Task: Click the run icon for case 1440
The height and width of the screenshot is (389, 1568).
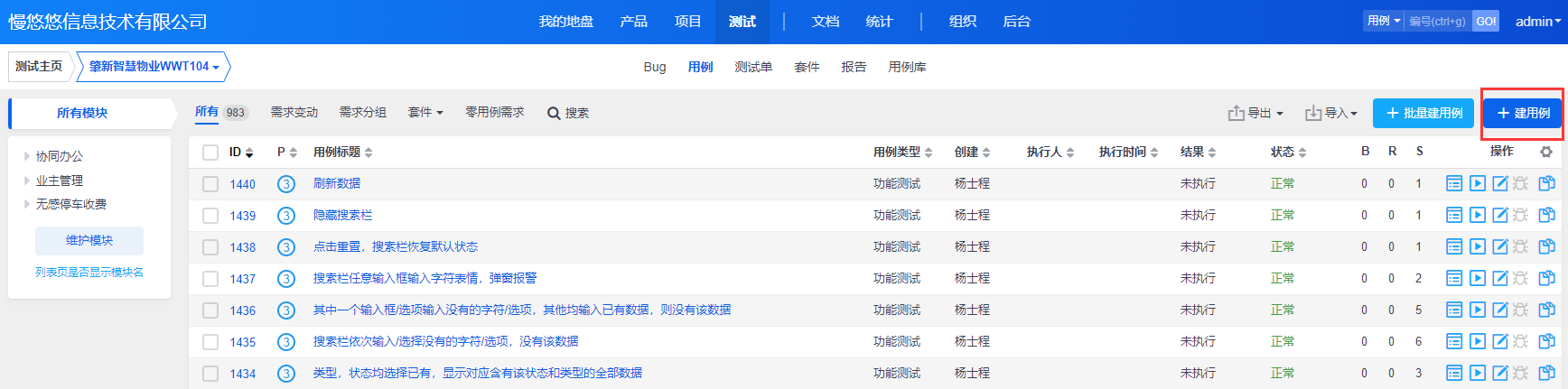Action: (1477, 184)
